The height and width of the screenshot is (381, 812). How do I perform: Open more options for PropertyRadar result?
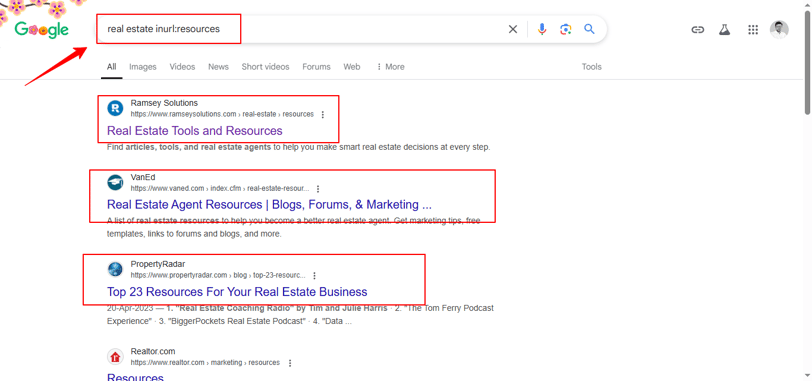tap(314, 276)
